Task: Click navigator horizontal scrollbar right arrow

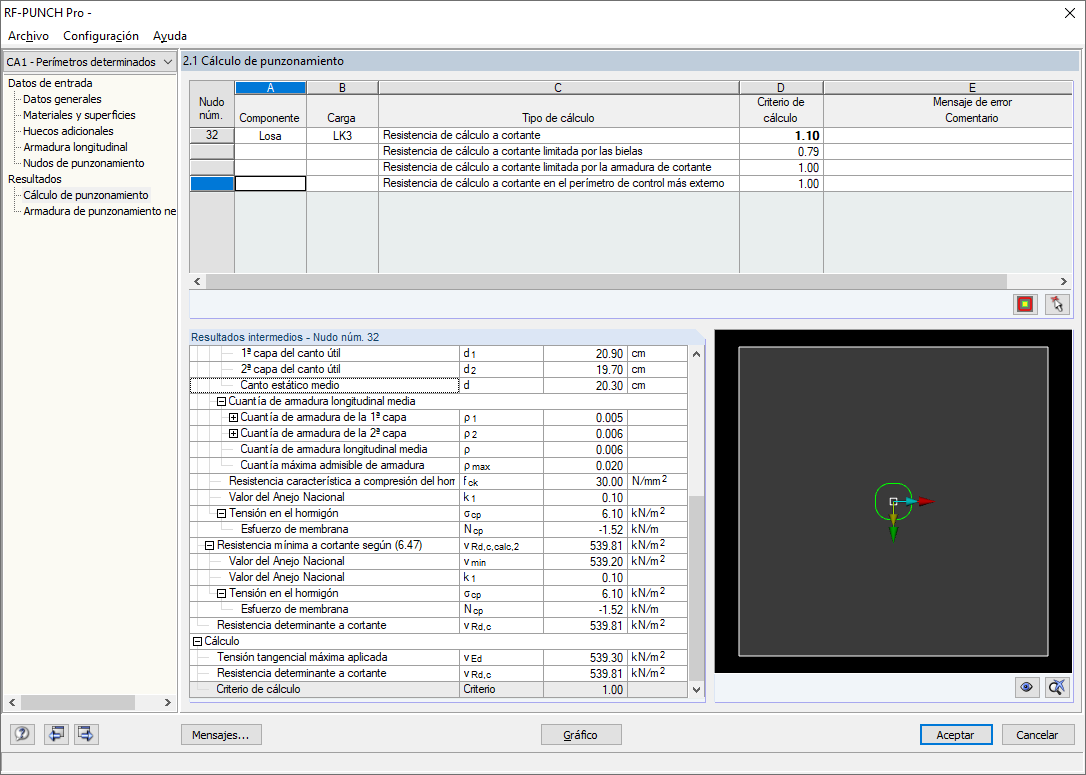Action: [x=168, y=702]
